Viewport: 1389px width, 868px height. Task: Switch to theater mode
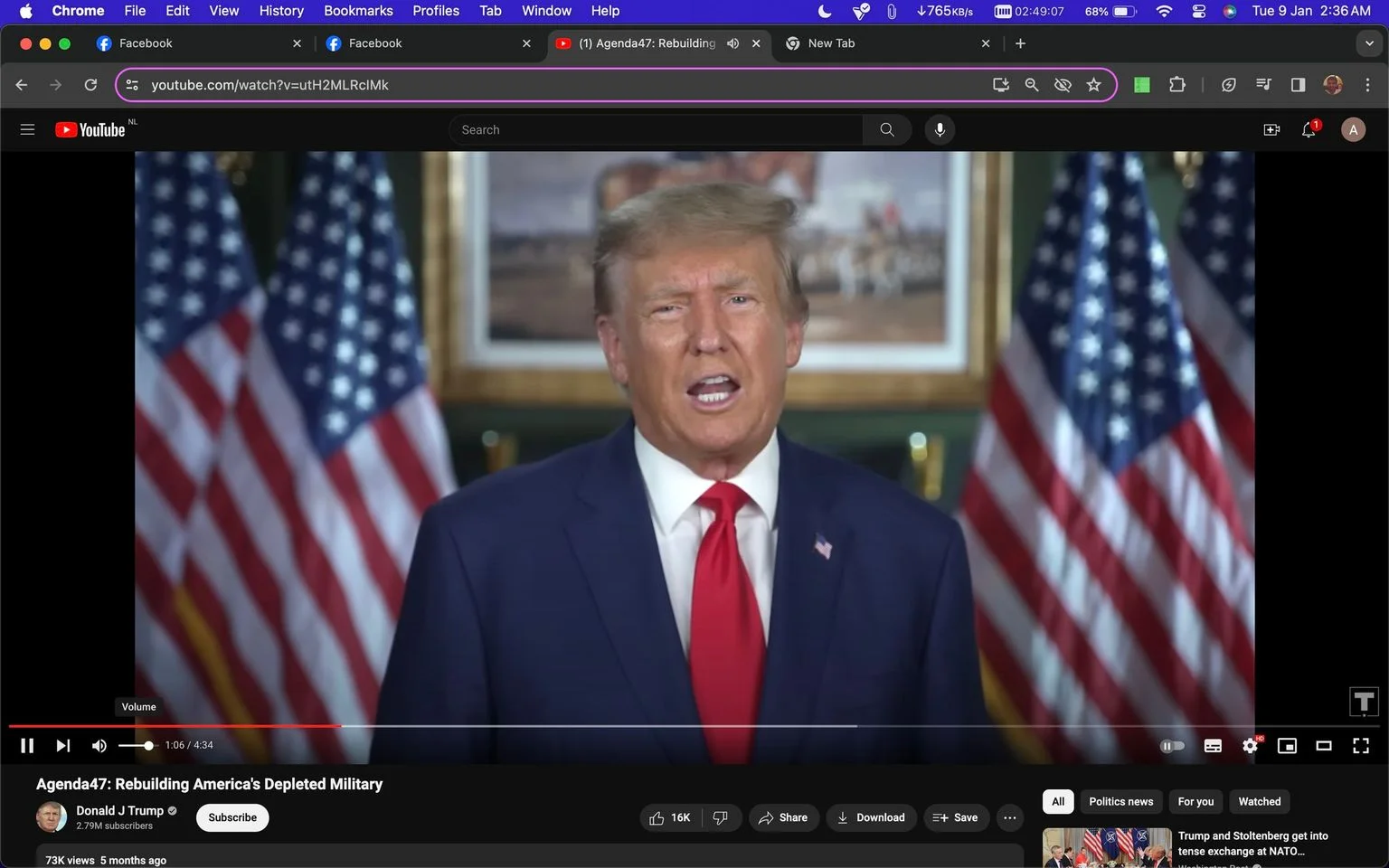(1324, 745)
